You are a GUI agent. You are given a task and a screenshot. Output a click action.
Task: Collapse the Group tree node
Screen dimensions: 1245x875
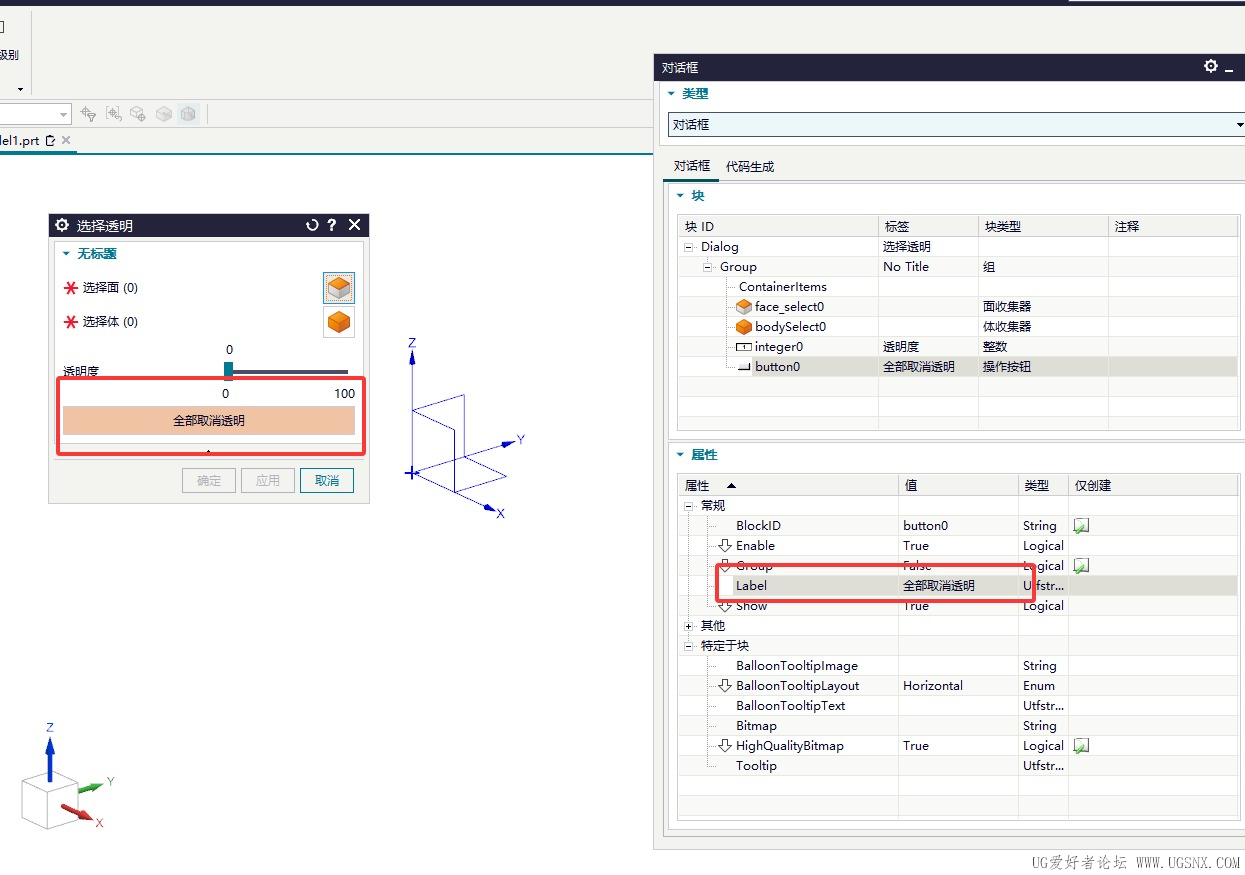[708, 267]
